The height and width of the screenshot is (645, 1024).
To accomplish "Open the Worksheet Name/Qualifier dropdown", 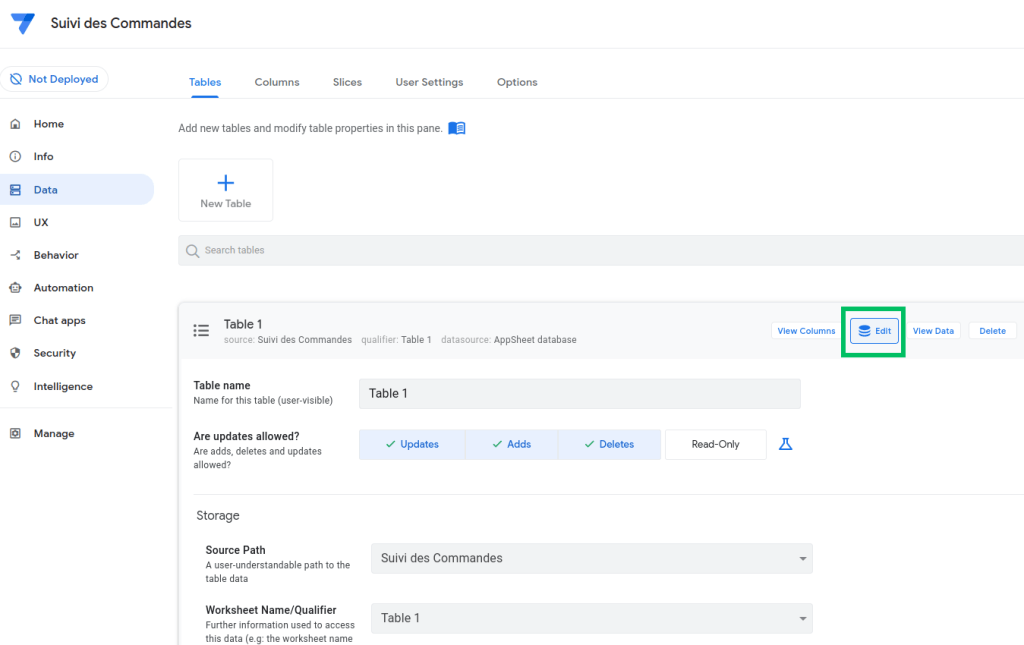I will click(x=592, y=618).
